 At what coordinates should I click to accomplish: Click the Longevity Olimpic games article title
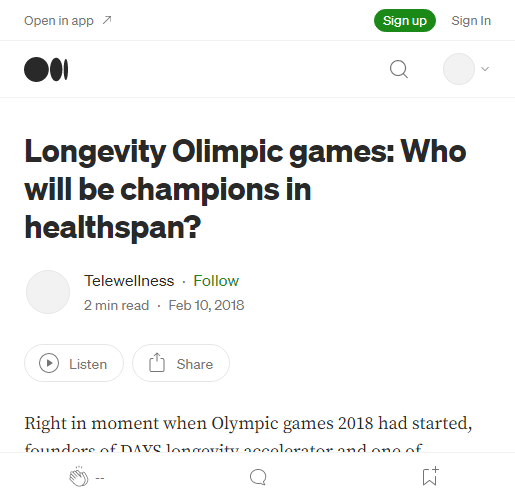245,189
